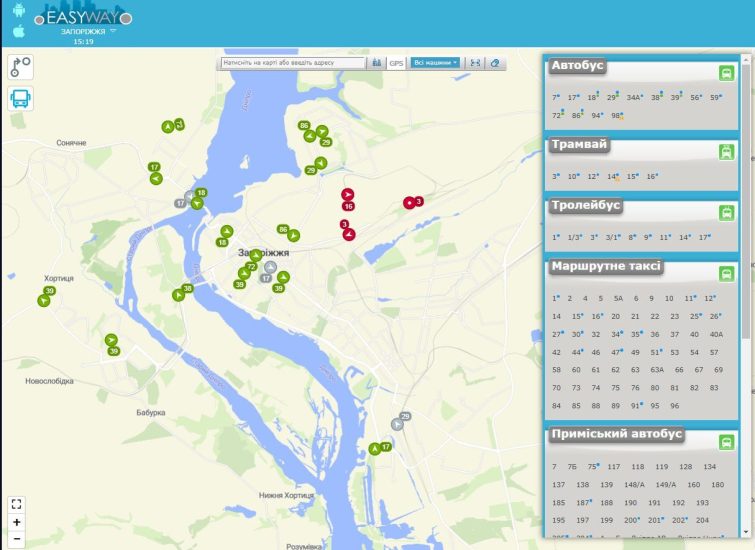
Task: Toggle the Трамвай category green icon
Action: (726, 152)
